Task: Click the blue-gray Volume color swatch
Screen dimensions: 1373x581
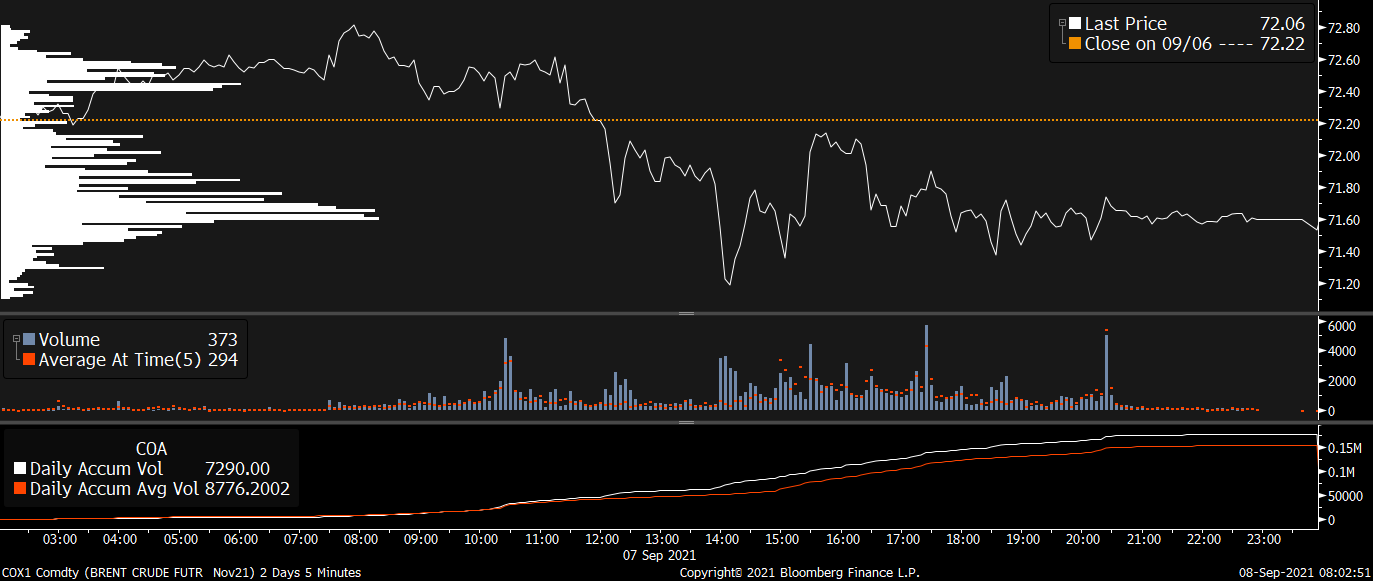Action: 29,340
